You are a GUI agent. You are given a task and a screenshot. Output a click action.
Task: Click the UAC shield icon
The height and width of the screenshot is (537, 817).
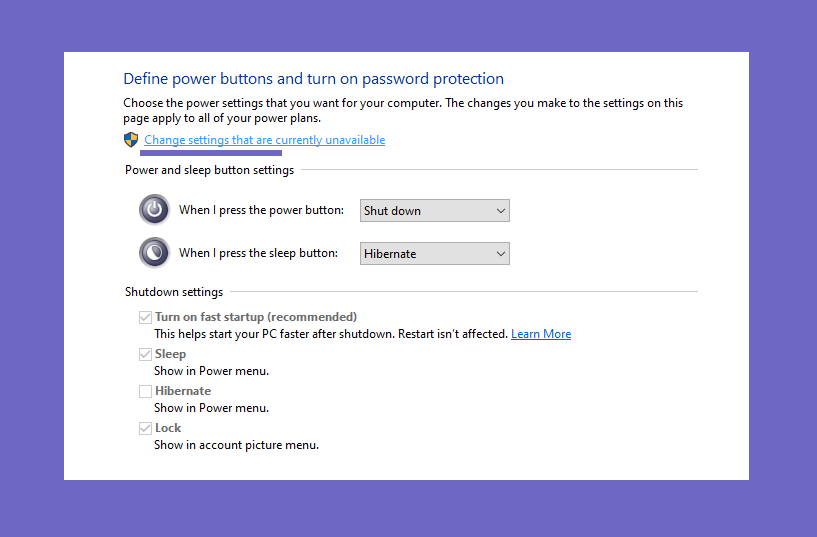(131, 140)
